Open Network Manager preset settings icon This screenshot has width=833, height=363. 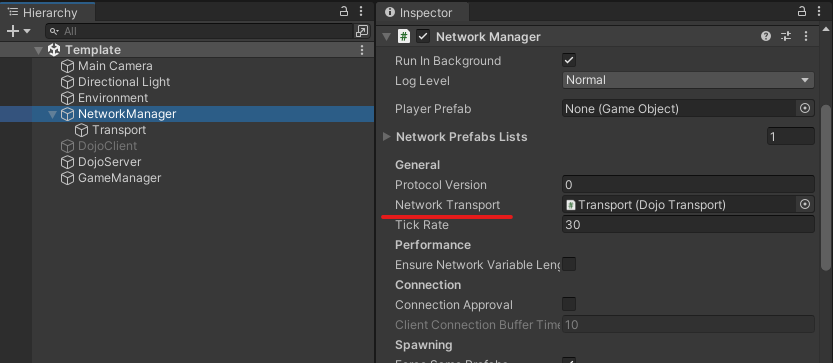tap(786, 36)
